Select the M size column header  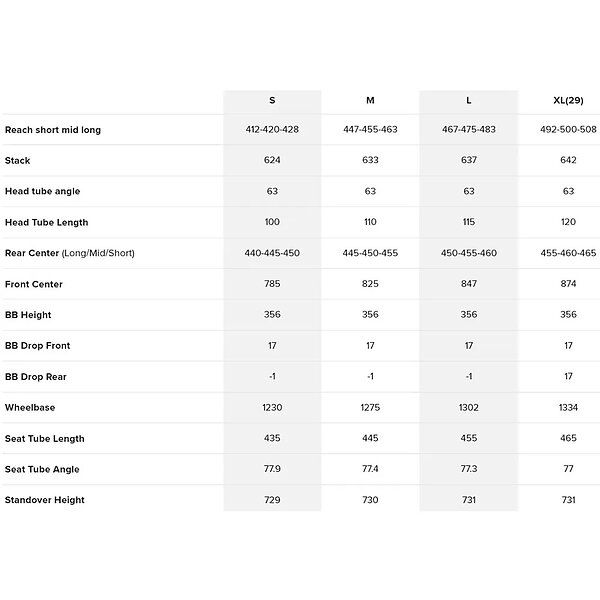(370, 101)
